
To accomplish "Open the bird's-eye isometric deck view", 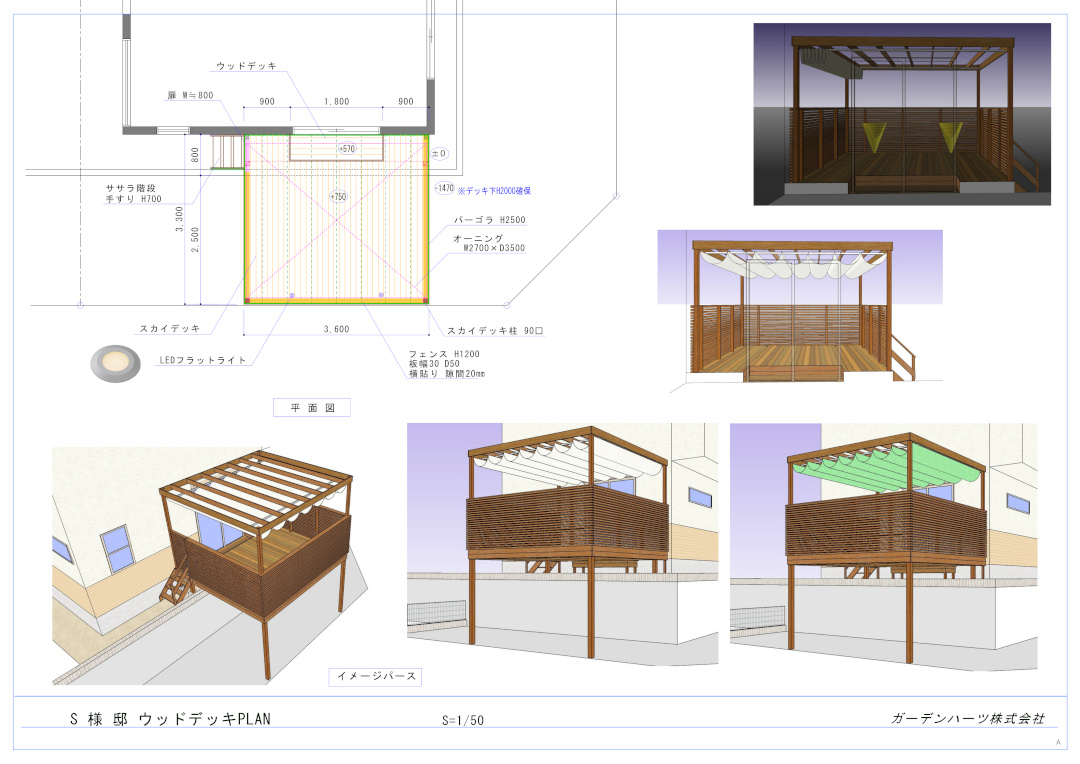I will 210,566.
